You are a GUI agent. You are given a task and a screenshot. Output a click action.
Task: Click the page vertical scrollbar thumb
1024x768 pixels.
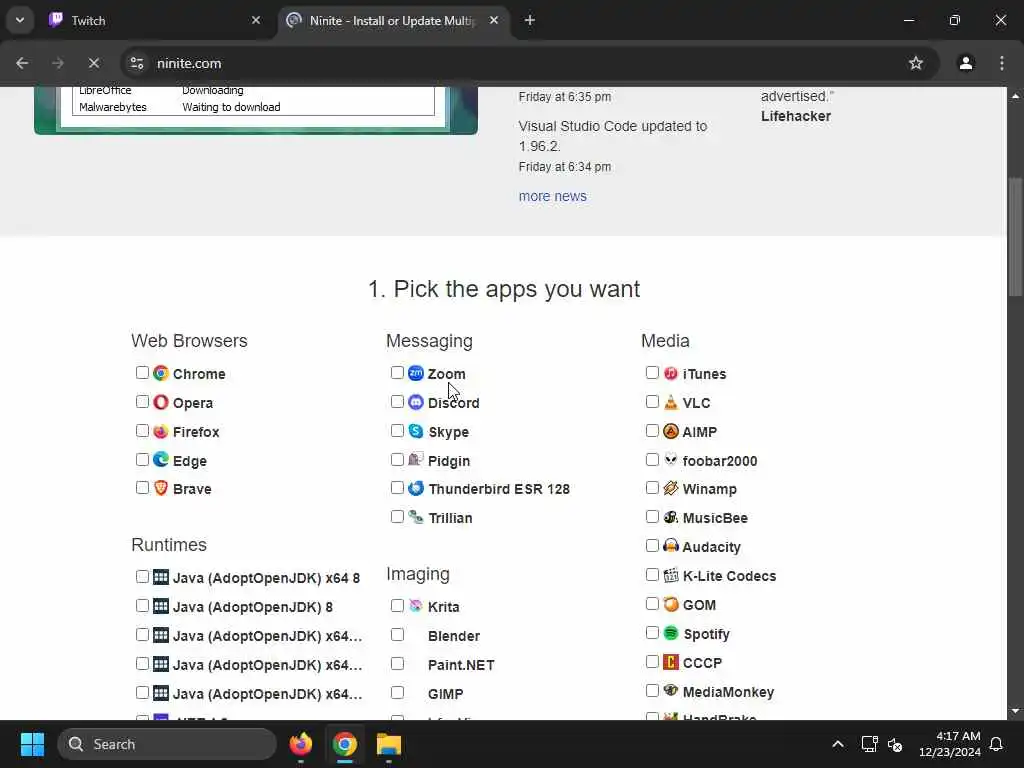1015,236
